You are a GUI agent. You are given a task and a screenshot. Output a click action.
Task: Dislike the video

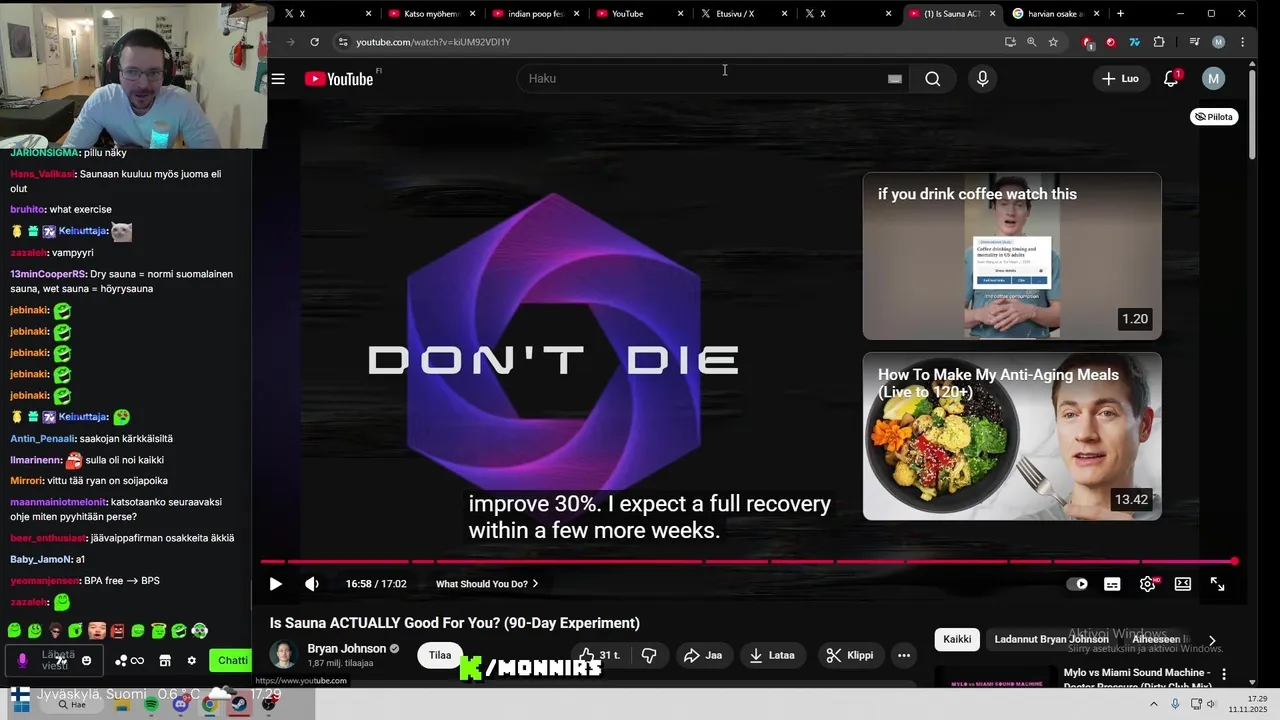pos(649,656)
